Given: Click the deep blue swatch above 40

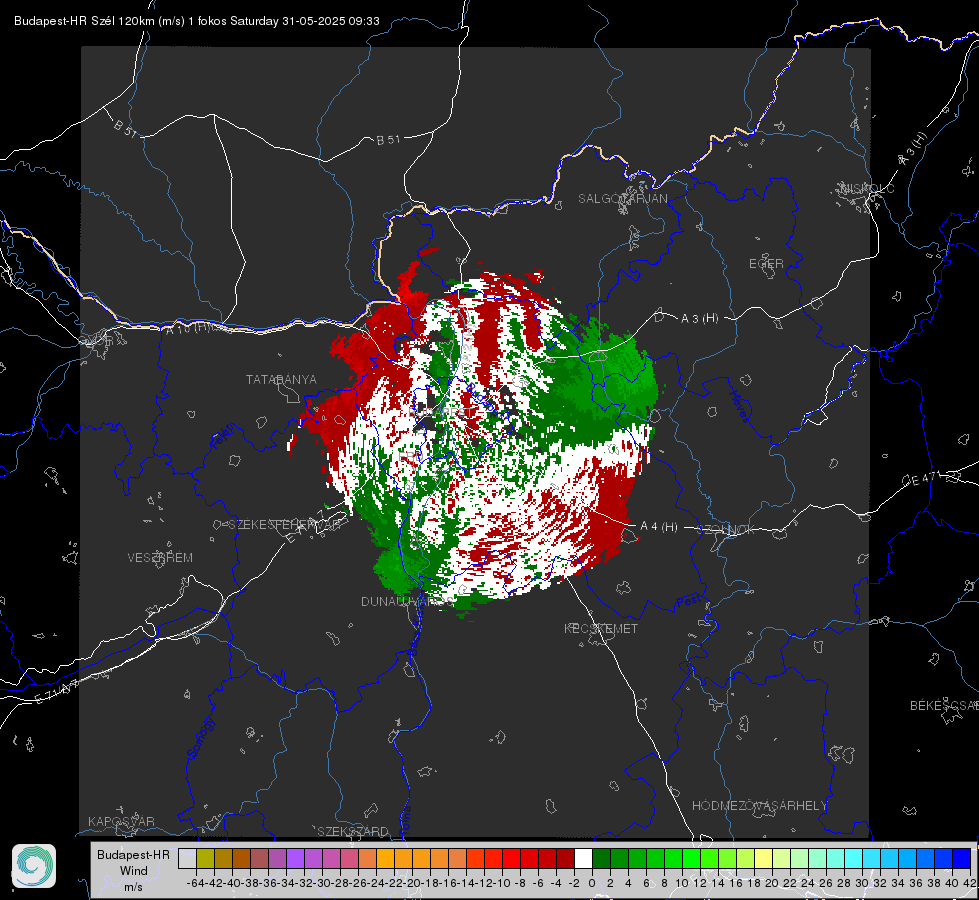Looking at the screenshot, I should 961,858.
